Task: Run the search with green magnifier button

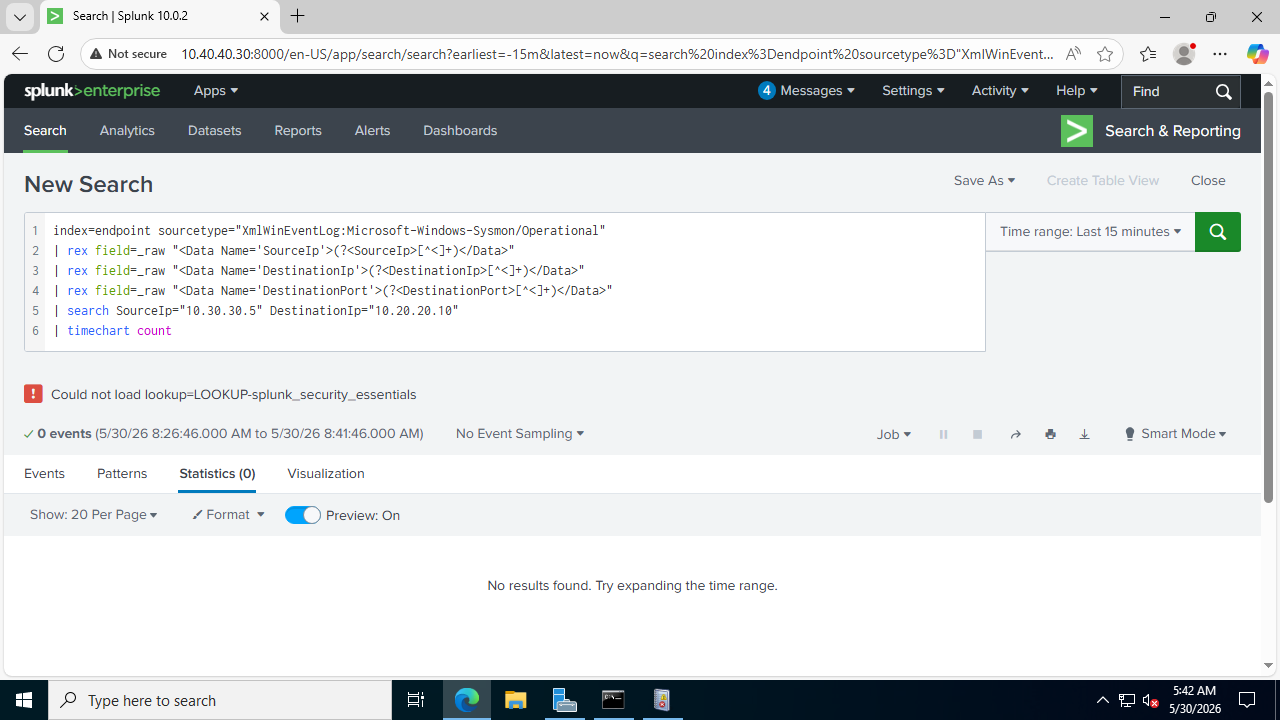Action: [1217, 231]
